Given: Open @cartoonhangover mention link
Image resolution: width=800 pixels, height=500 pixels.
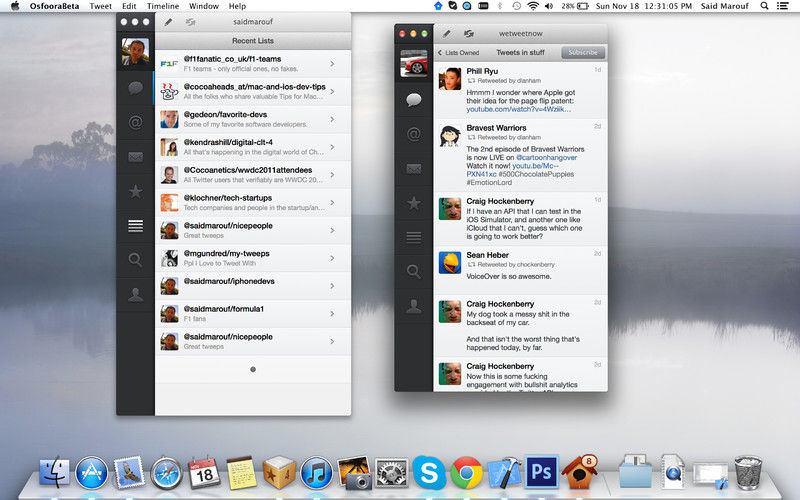Looking at the screenshot, I should (x=546, y=158).
